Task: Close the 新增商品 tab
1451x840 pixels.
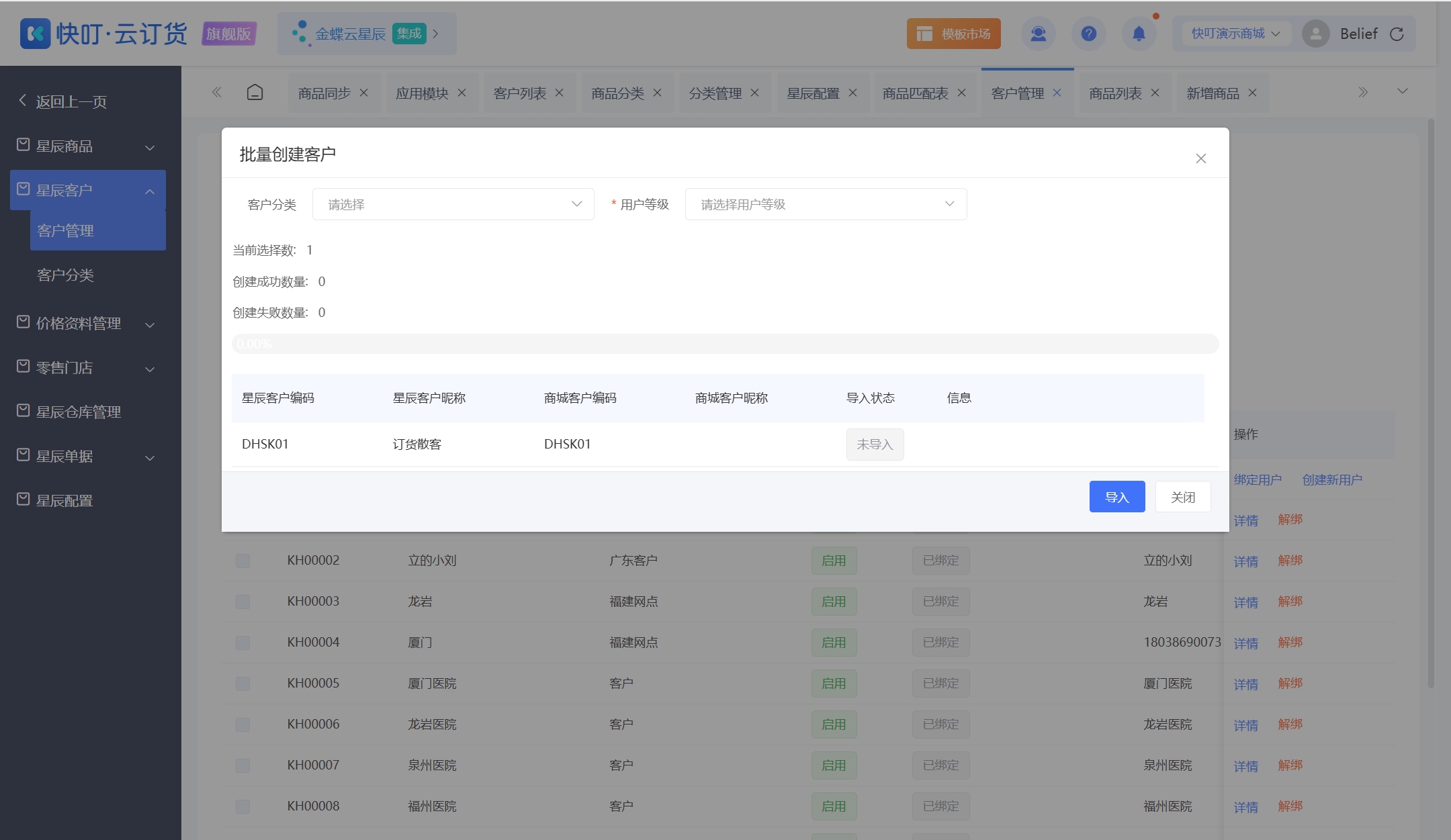Action: [x=1252, y=93]
